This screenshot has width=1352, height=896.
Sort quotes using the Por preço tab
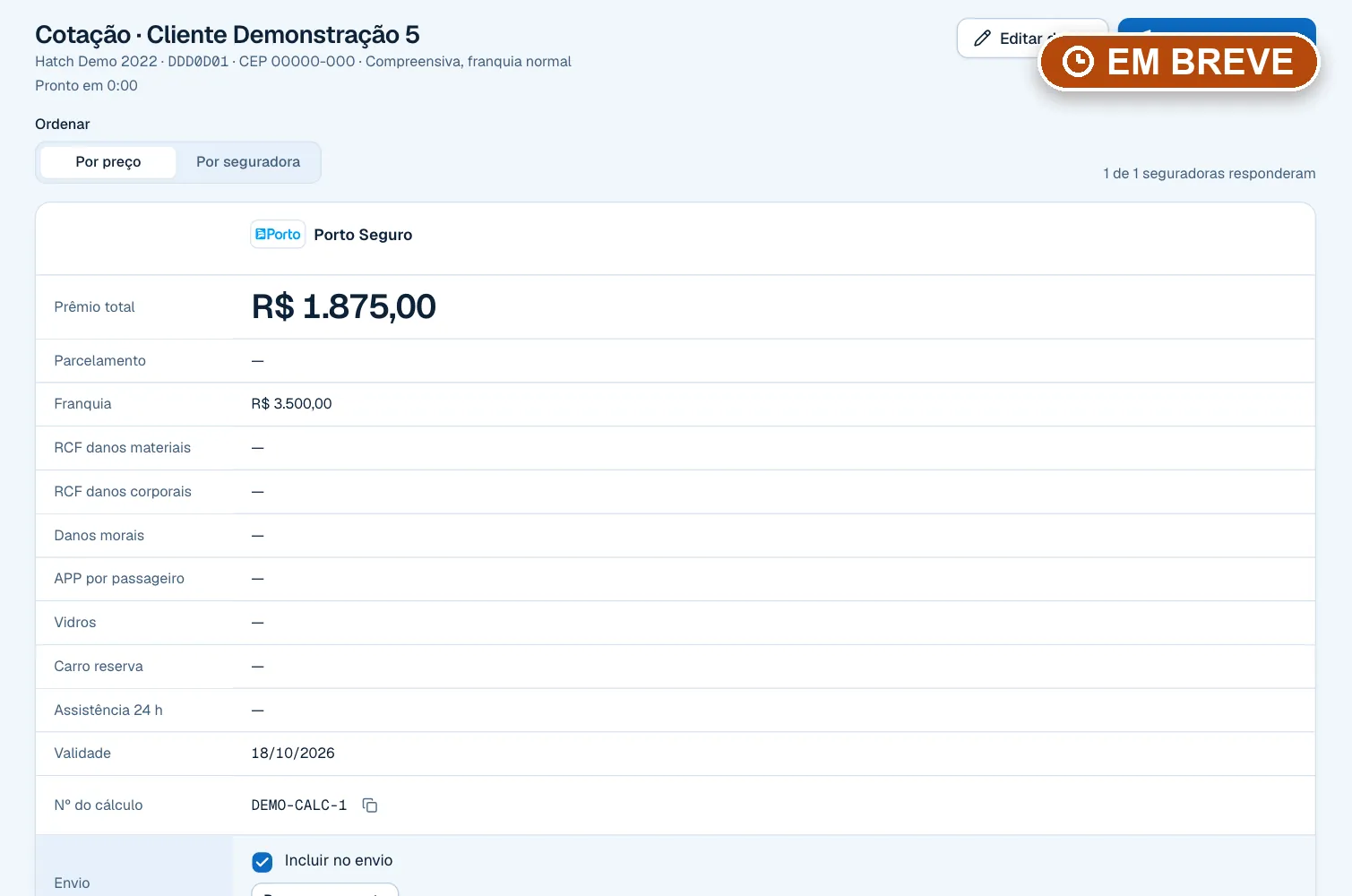pyautogui.click(x=108, y=162)
